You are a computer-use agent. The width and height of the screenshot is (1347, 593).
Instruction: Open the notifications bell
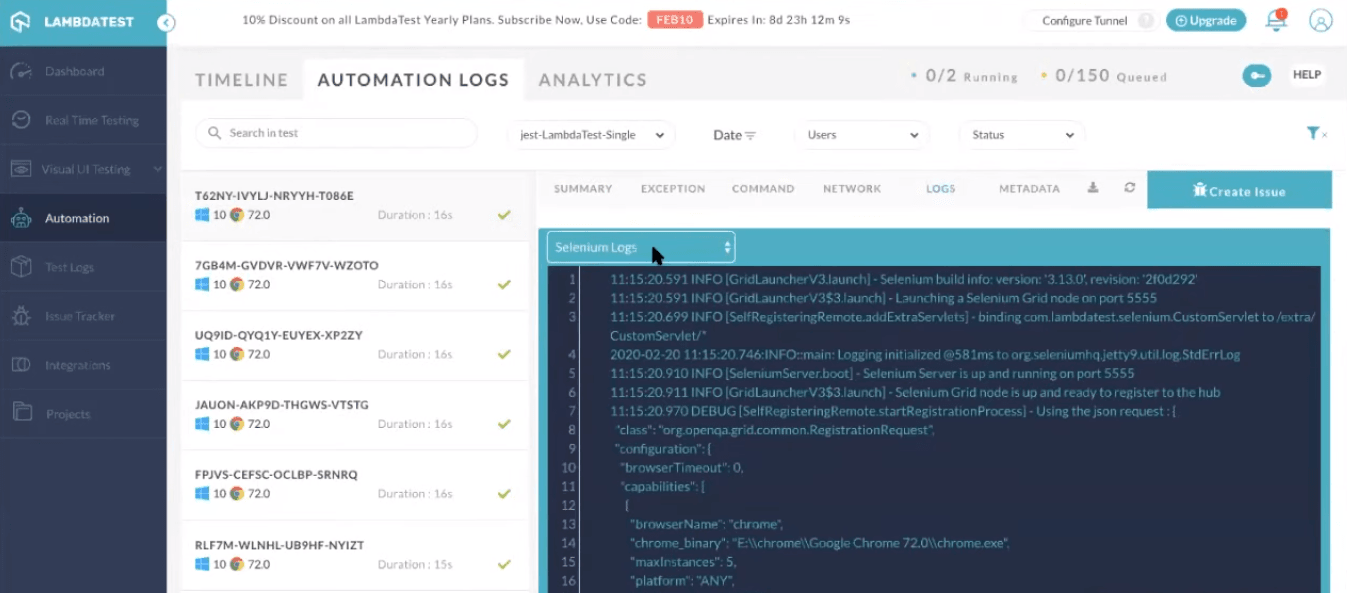[x=1276, y=20]
